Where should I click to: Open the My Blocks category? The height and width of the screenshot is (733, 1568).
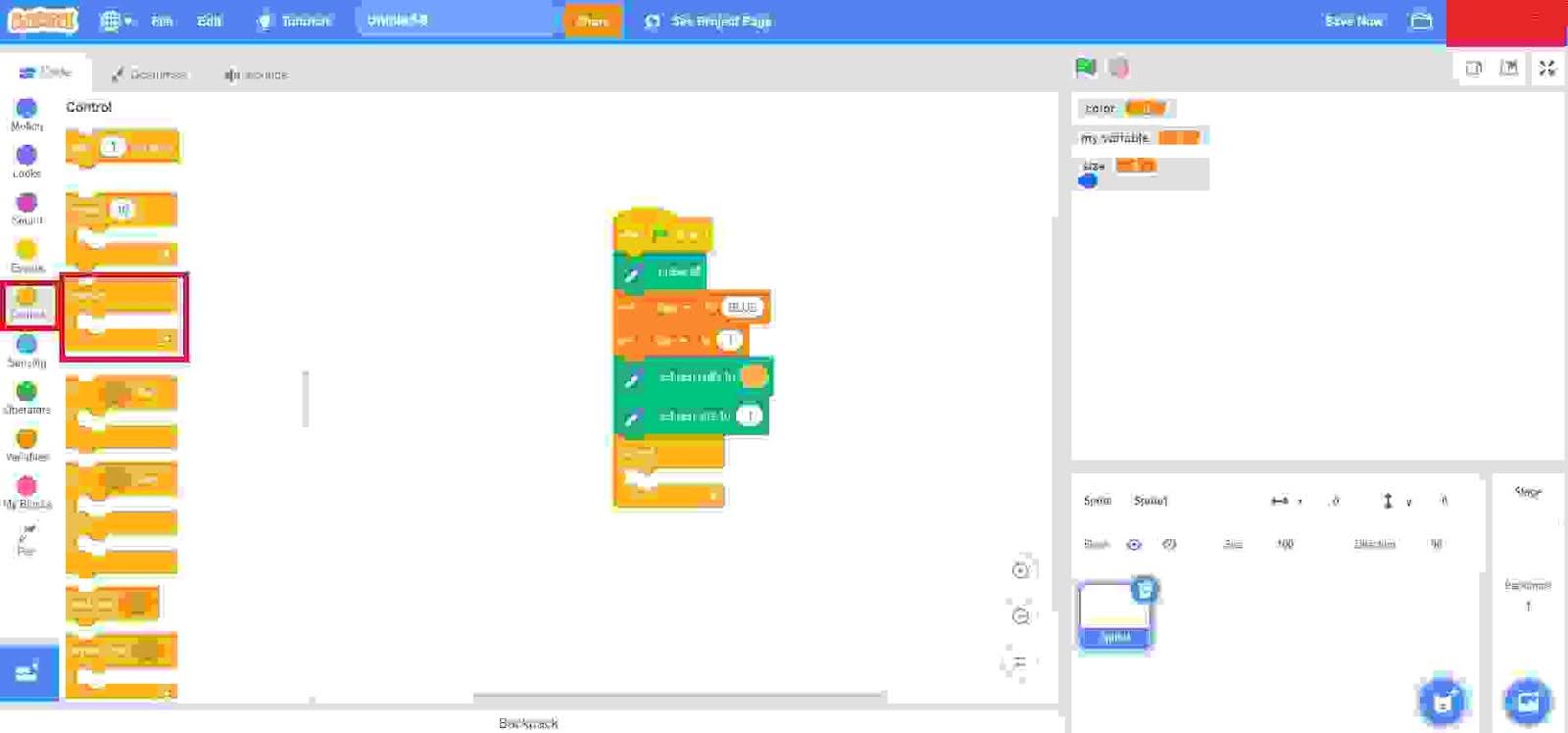point(26,491)
